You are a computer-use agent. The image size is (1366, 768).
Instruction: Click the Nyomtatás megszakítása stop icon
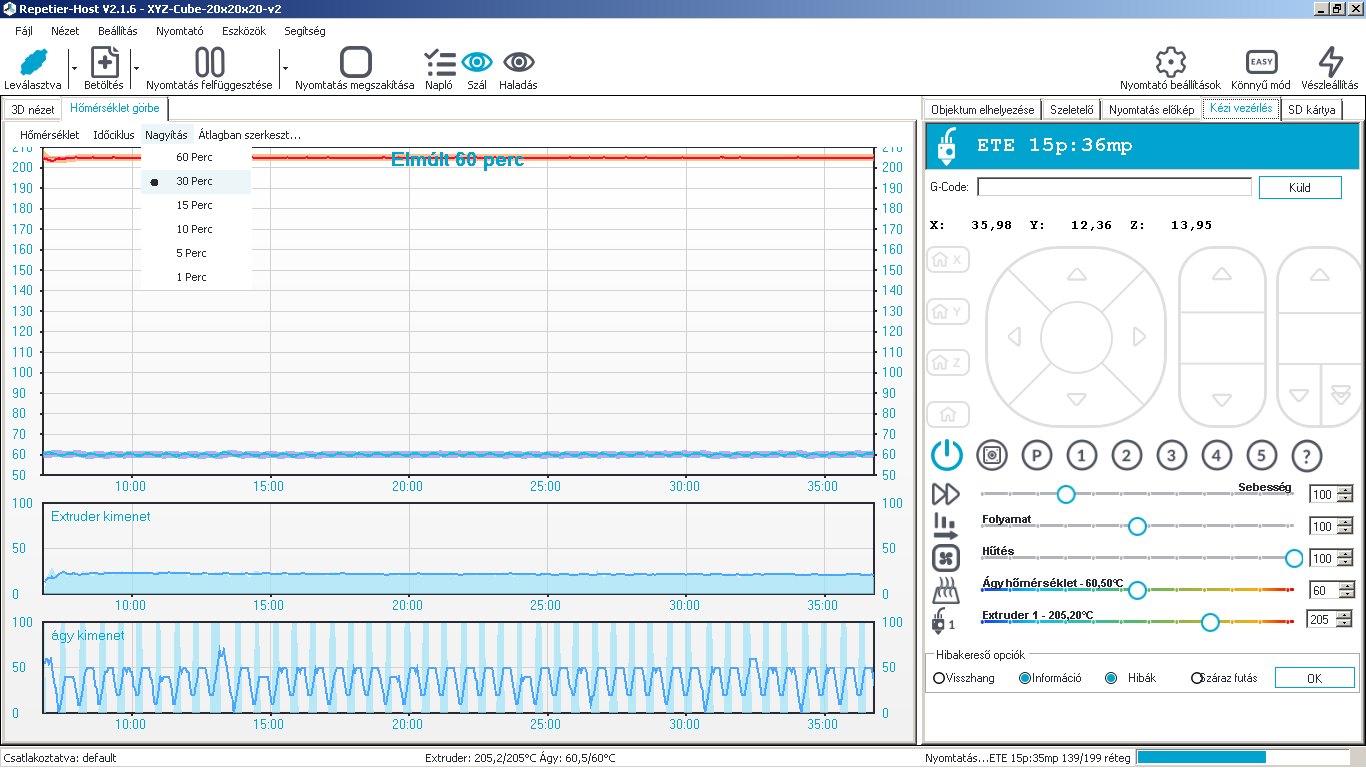355,62
